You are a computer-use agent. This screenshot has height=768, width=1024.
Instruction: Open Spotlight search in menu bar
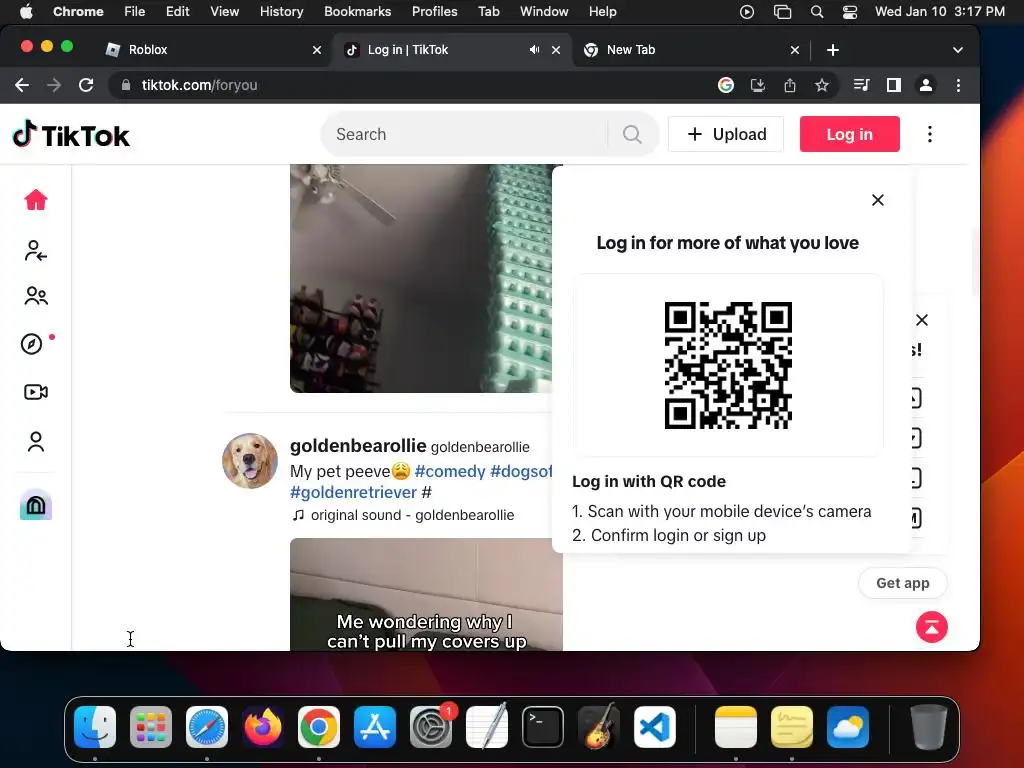[816, 11]
